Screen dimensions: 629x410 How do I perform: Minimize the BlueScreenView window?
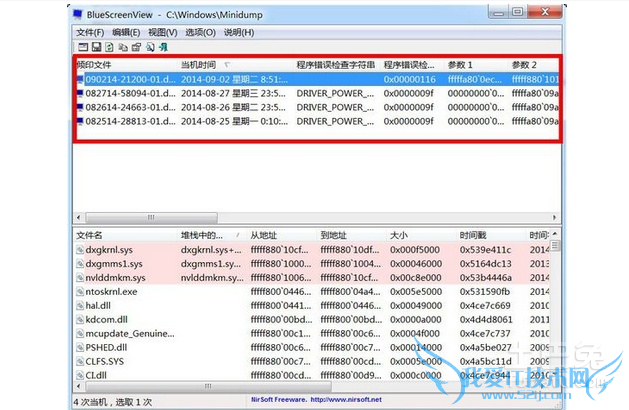coord(499,12)
